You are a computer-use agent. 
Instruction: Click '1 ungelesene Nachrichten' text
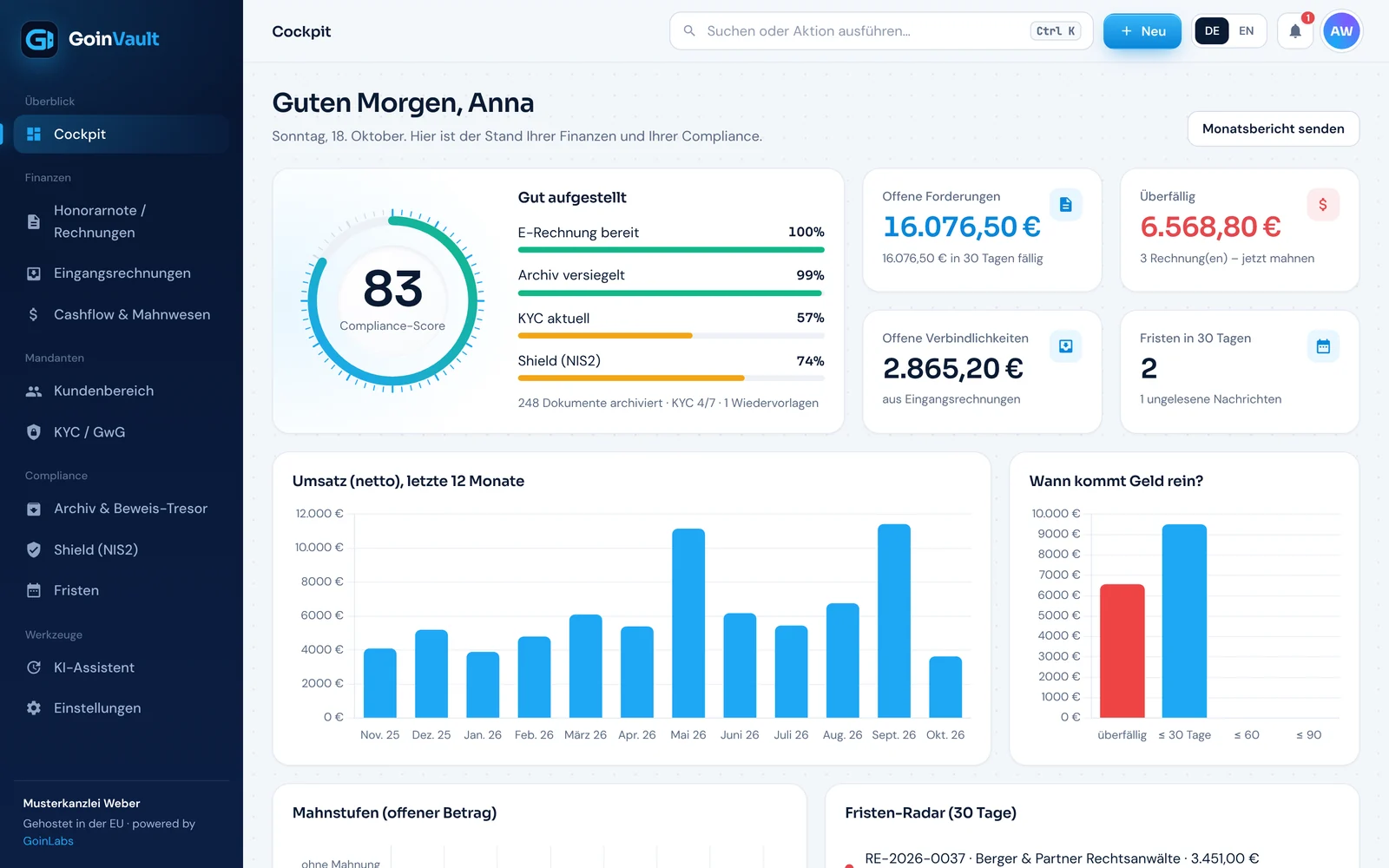(1210, 399)
